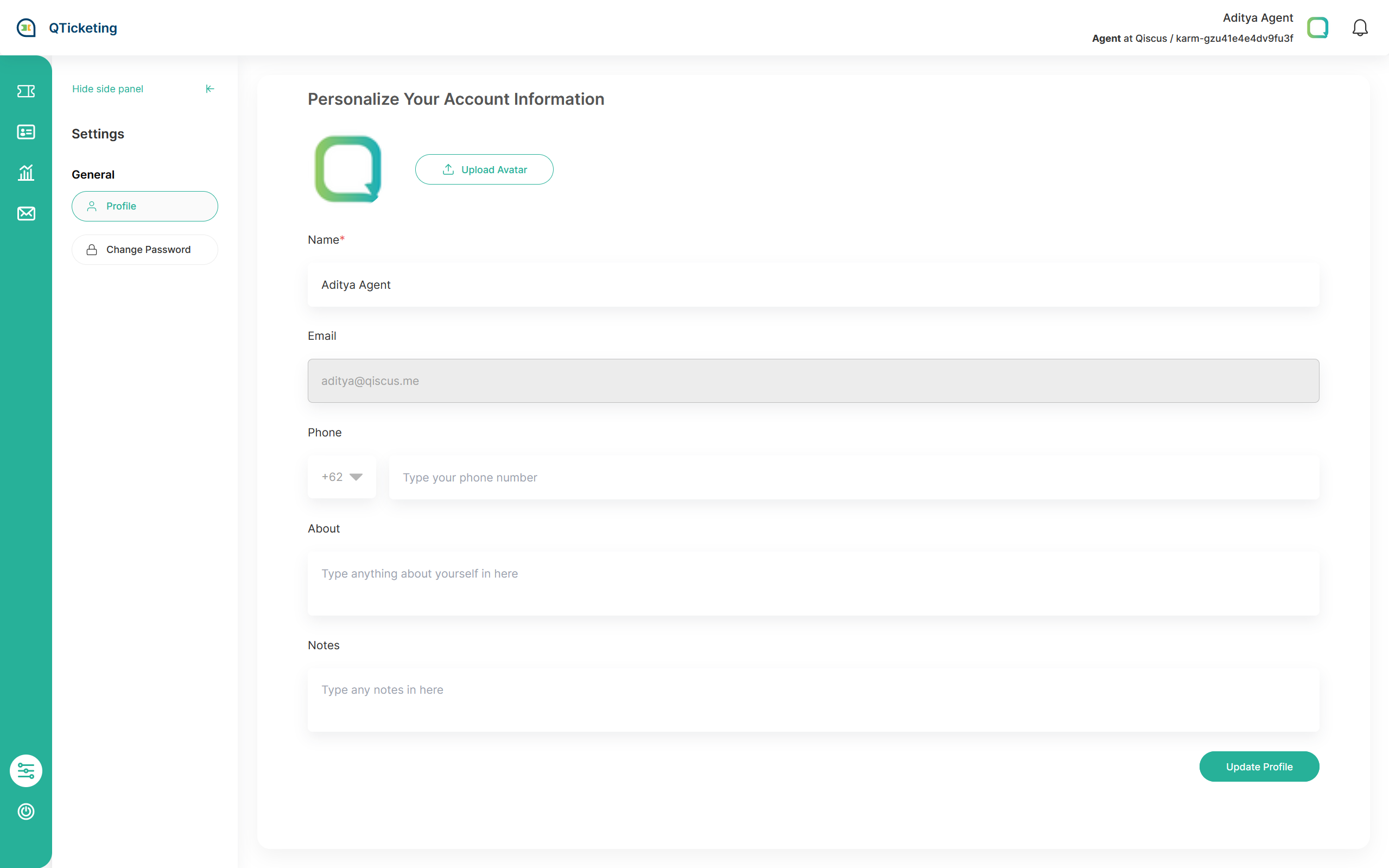
Task: Click the QTicketing brand name
Action: pyautogui.click(x=83, y=28)
